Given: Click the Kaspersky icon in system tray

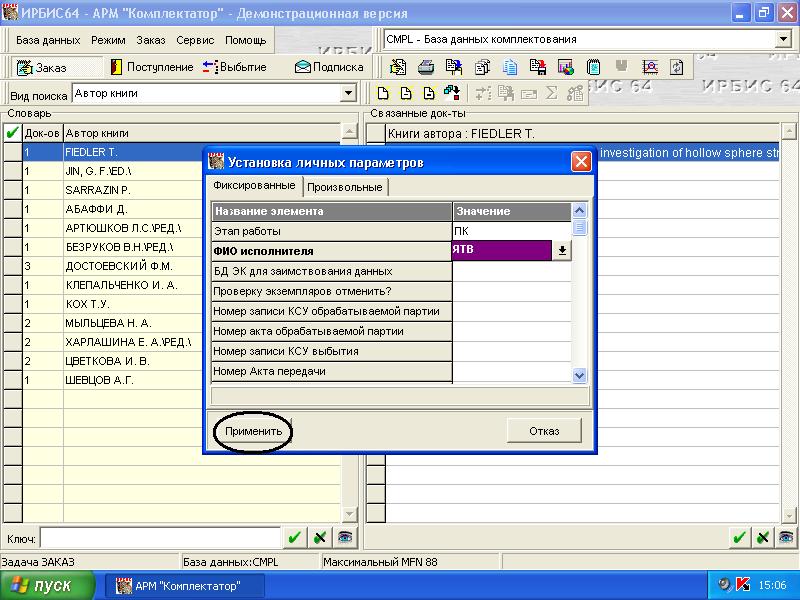Looking at the screenshot, I should tap(743, 585).
